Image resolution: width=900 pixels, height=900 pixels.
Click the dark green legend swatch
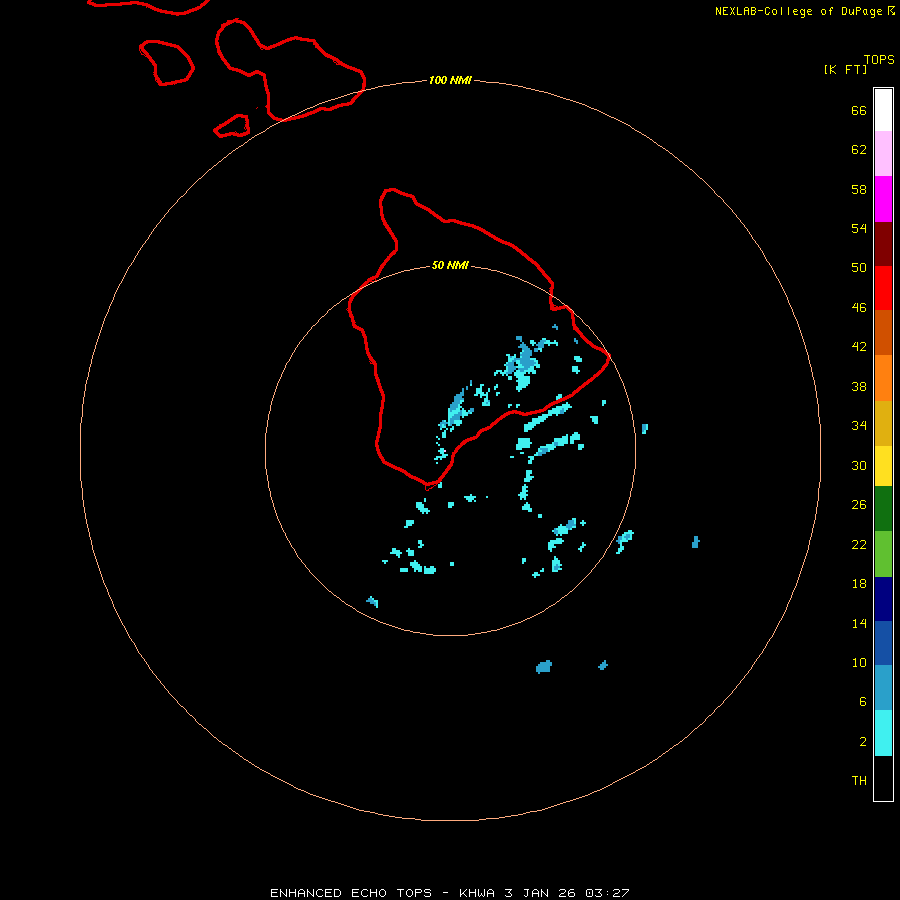coord(883,509)
